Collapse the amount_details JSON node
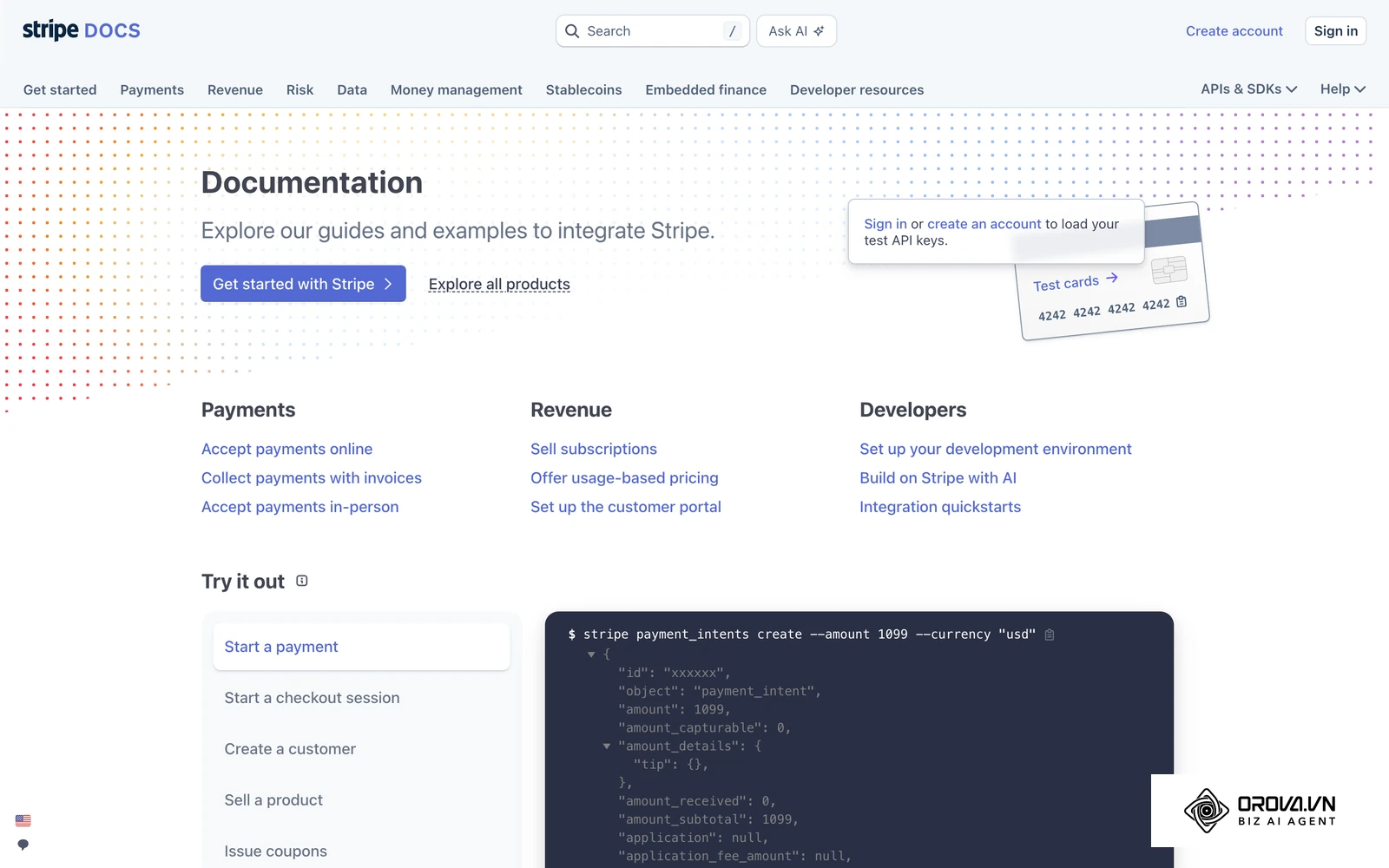Viewport: 1389px width, 868px height. (x=607, y=746)
